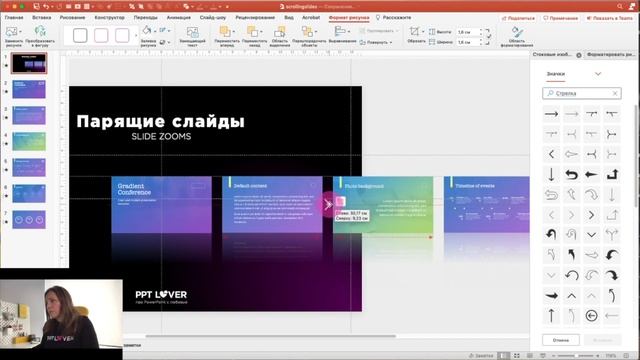Click the Парящие слайды title text
This screenshot has width=640, height=360.
click(160, 121)
